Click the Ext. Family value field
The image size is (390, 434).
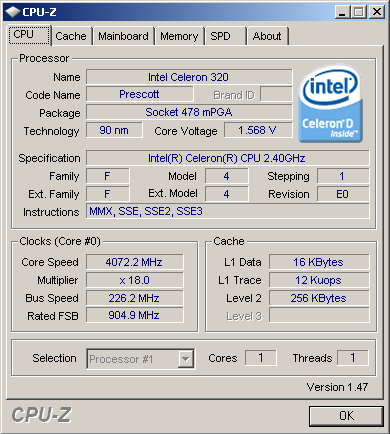(107, 194)
